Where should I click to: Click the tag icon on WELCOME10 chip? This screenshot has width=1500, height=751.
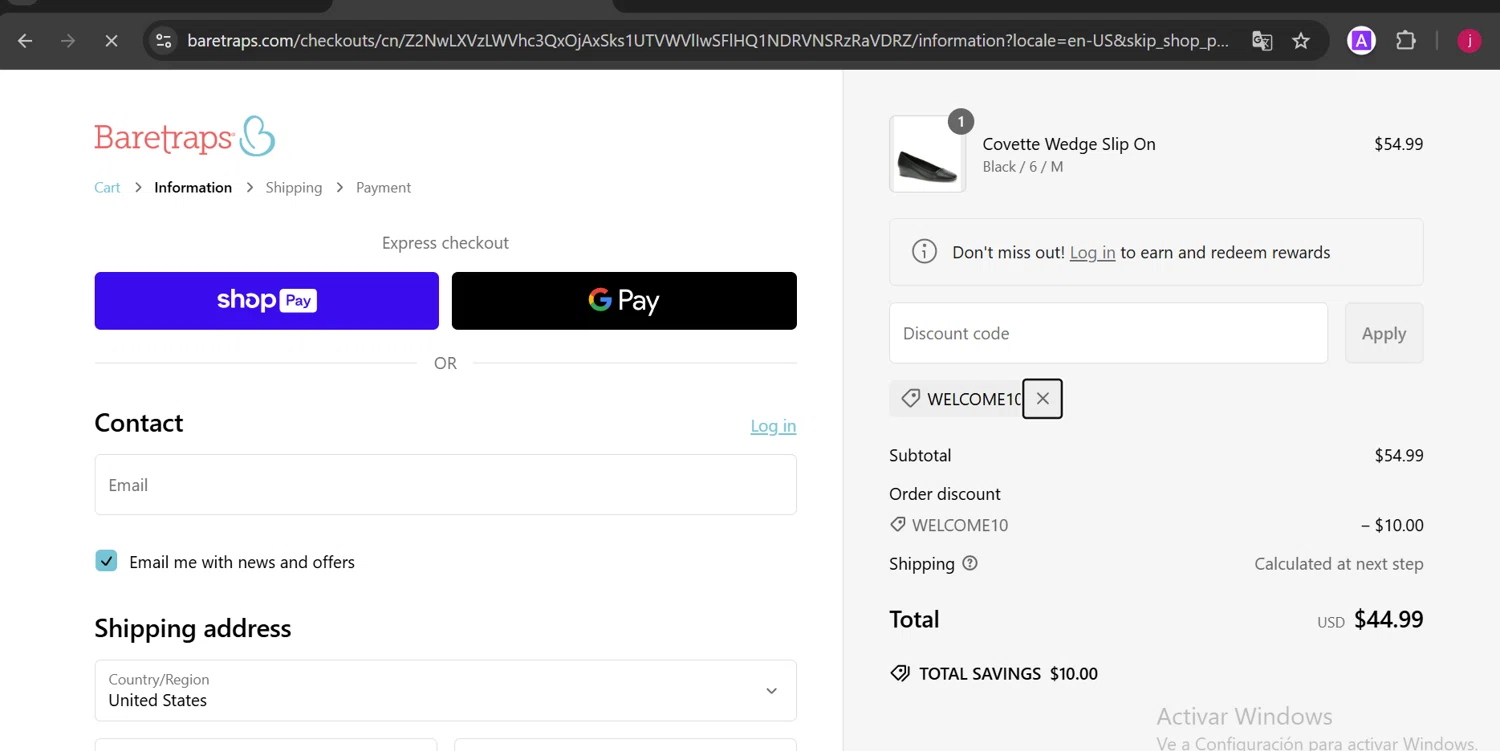[910, 398]
